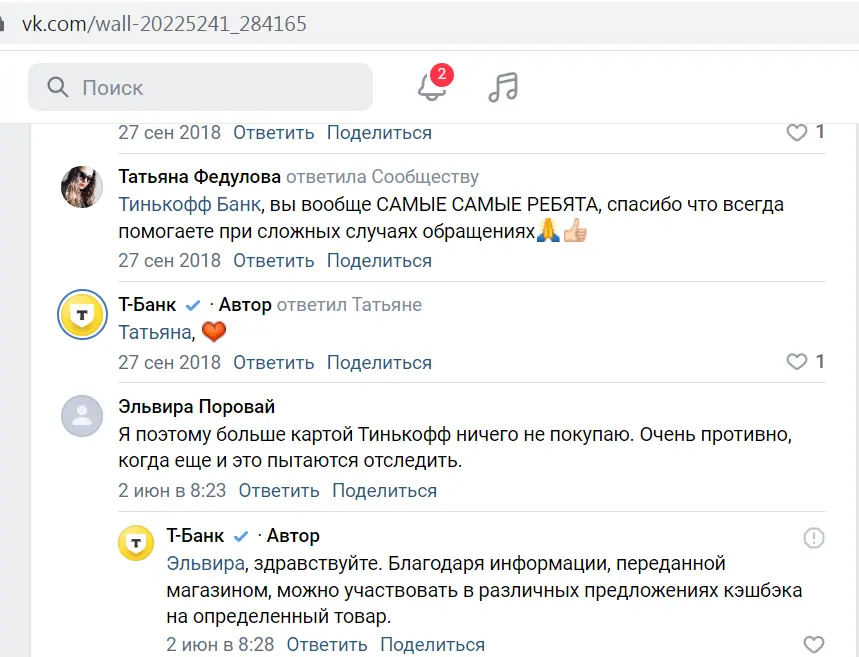Image resolution: width=859 pixels, height=657 pixels.
Task: Share Эльвира Поровай's comment
Action: (385, 490)
